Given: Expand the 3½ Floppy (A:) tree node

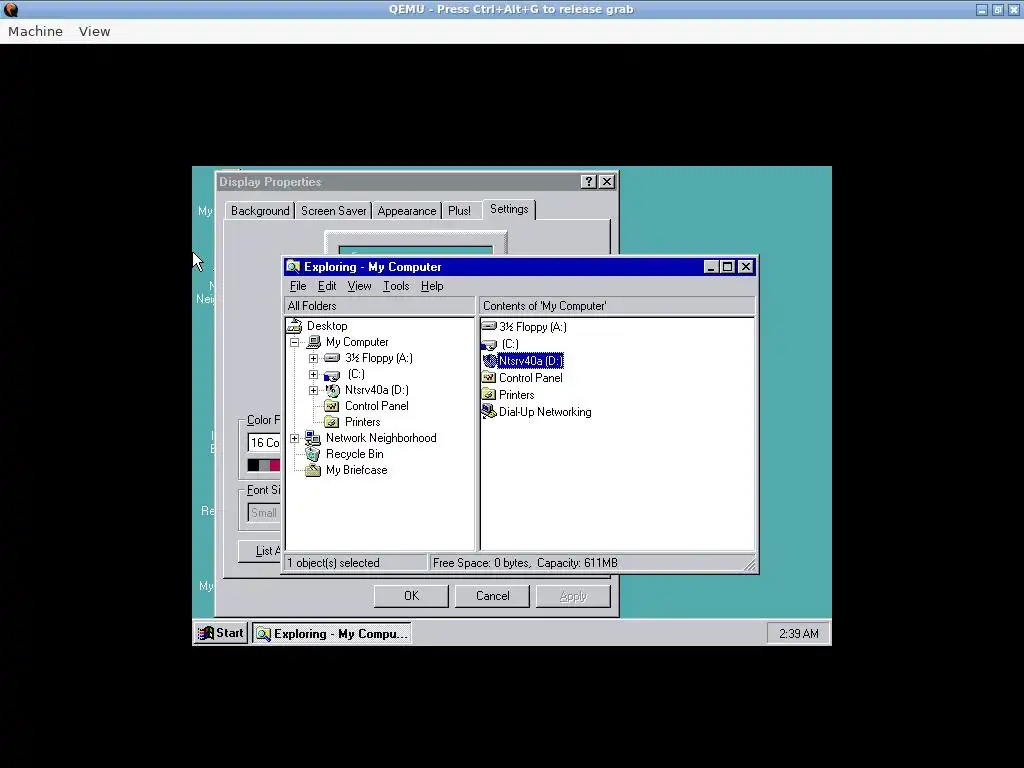Looking at the screenshot, I should pyautogui.click(x=313, y=358).
